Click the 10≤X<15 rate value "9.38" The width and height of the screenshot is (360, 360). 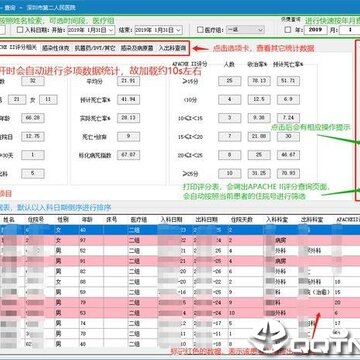[259, 118]
